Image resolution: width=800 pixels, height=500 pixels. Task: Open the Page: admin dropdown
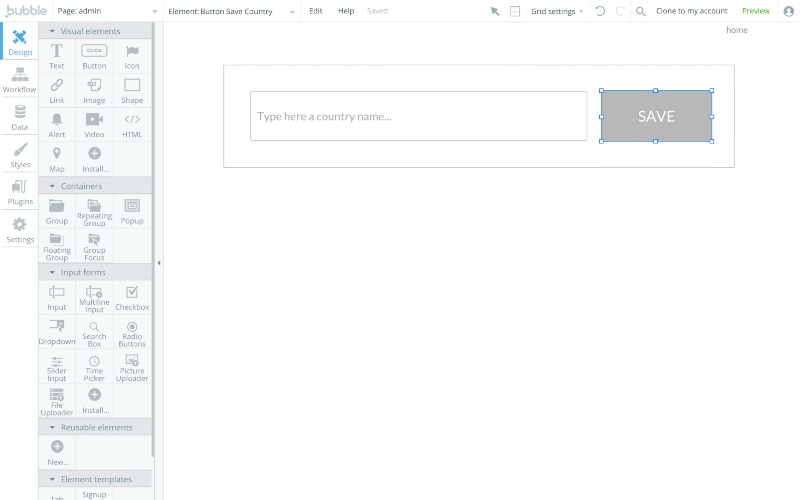107,11
